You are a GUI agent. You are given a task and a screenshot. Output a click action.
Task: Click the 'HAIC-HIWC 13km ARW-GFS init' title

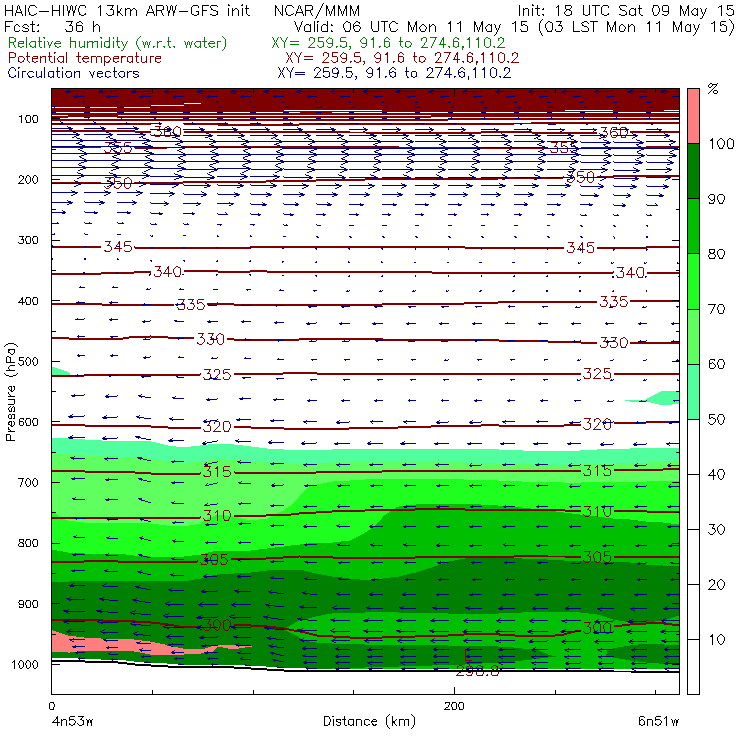(127, 10)
